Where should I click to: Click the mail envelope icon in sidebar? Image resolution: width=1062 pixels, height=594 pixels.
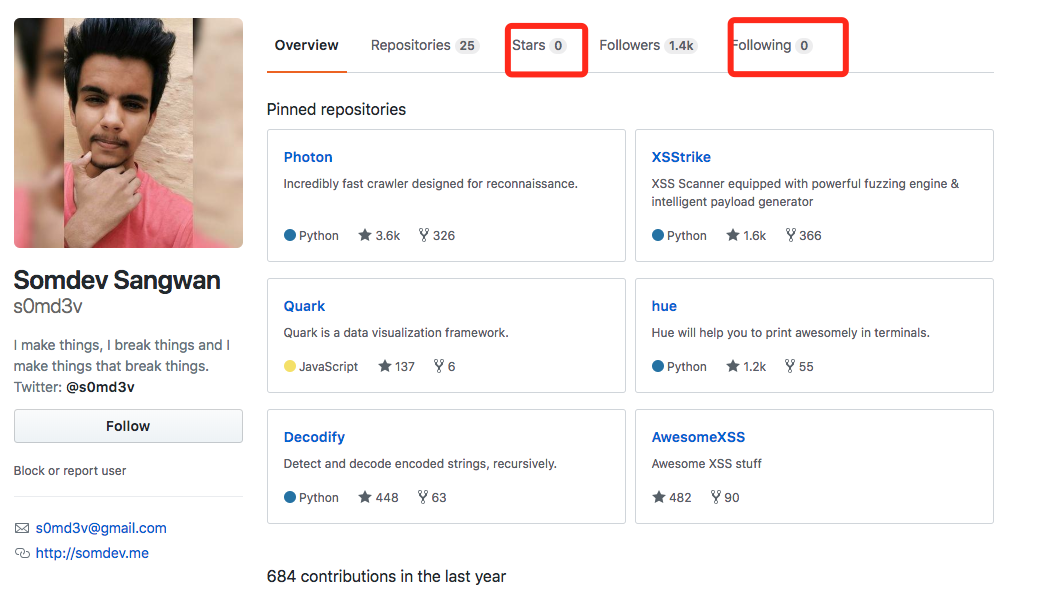(x=22, y=528)
